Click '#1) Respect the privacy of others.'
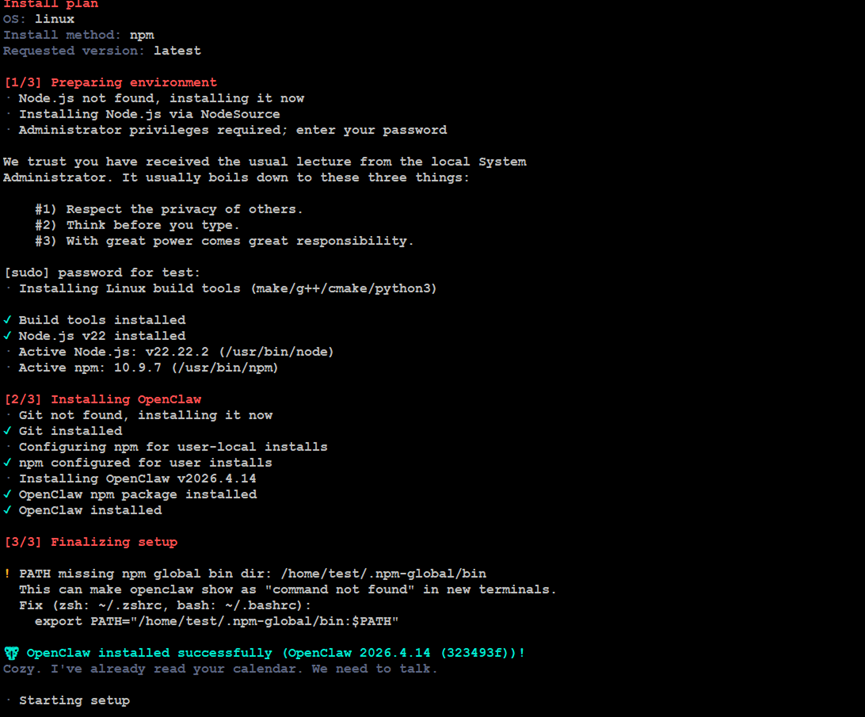This screenshot has width=865, height=717. point(169,210)
